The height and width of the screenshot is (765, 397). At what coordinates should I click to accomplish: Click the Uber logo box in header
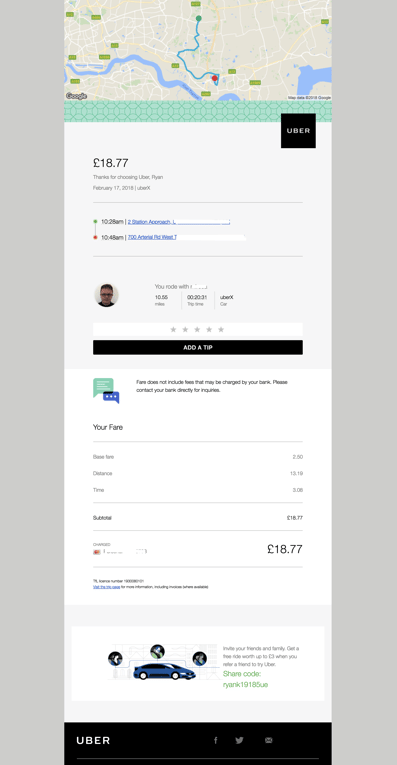tap(298, 131)
